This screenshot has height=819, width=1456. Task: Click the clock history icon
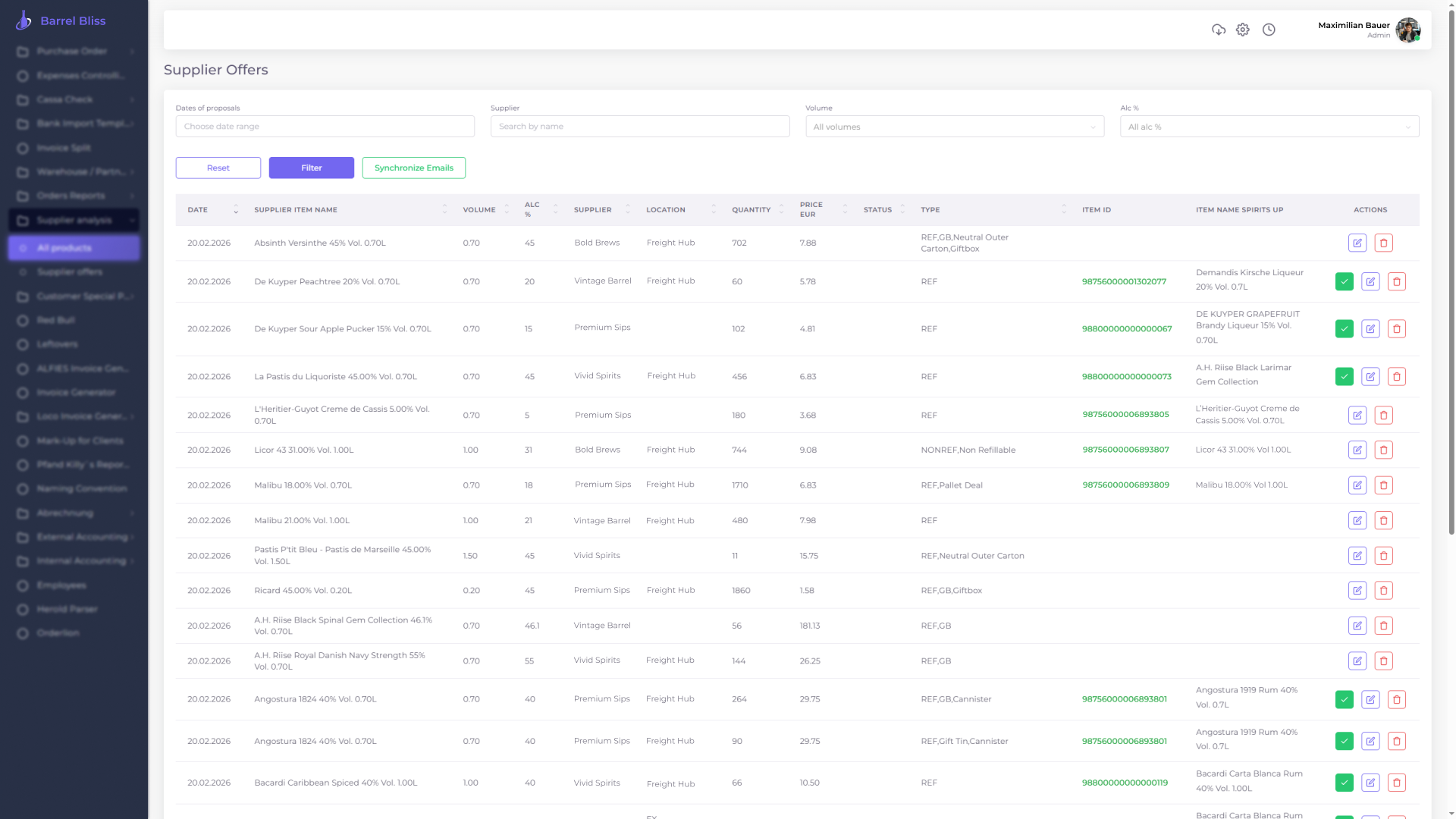point(1269,30)
